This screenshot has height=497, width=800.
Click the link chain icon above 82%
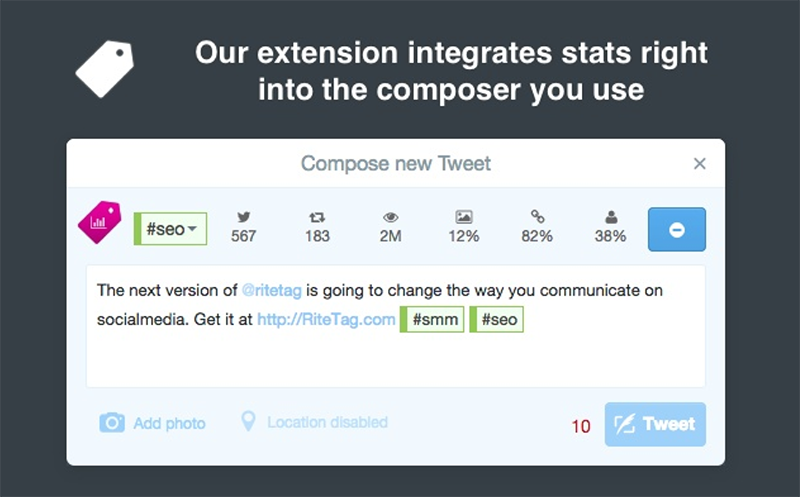tap(537, 216)
